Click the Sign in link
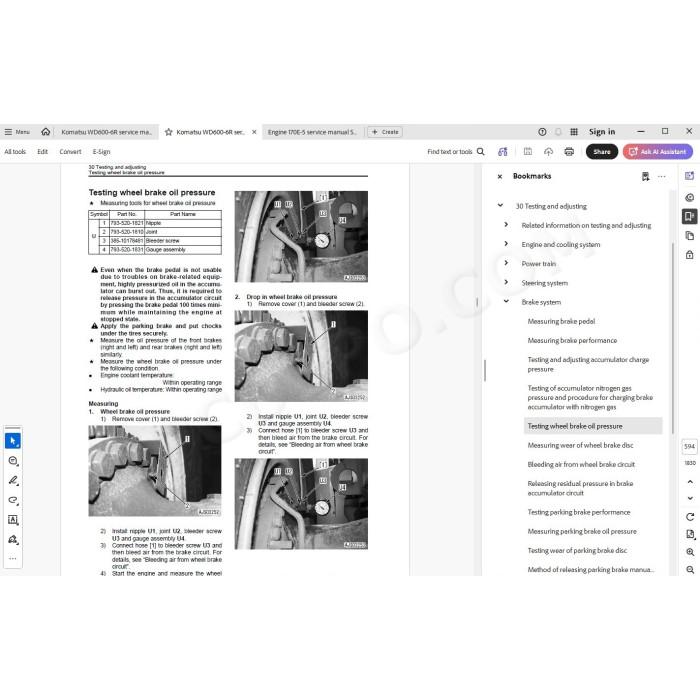 (602, 132)
